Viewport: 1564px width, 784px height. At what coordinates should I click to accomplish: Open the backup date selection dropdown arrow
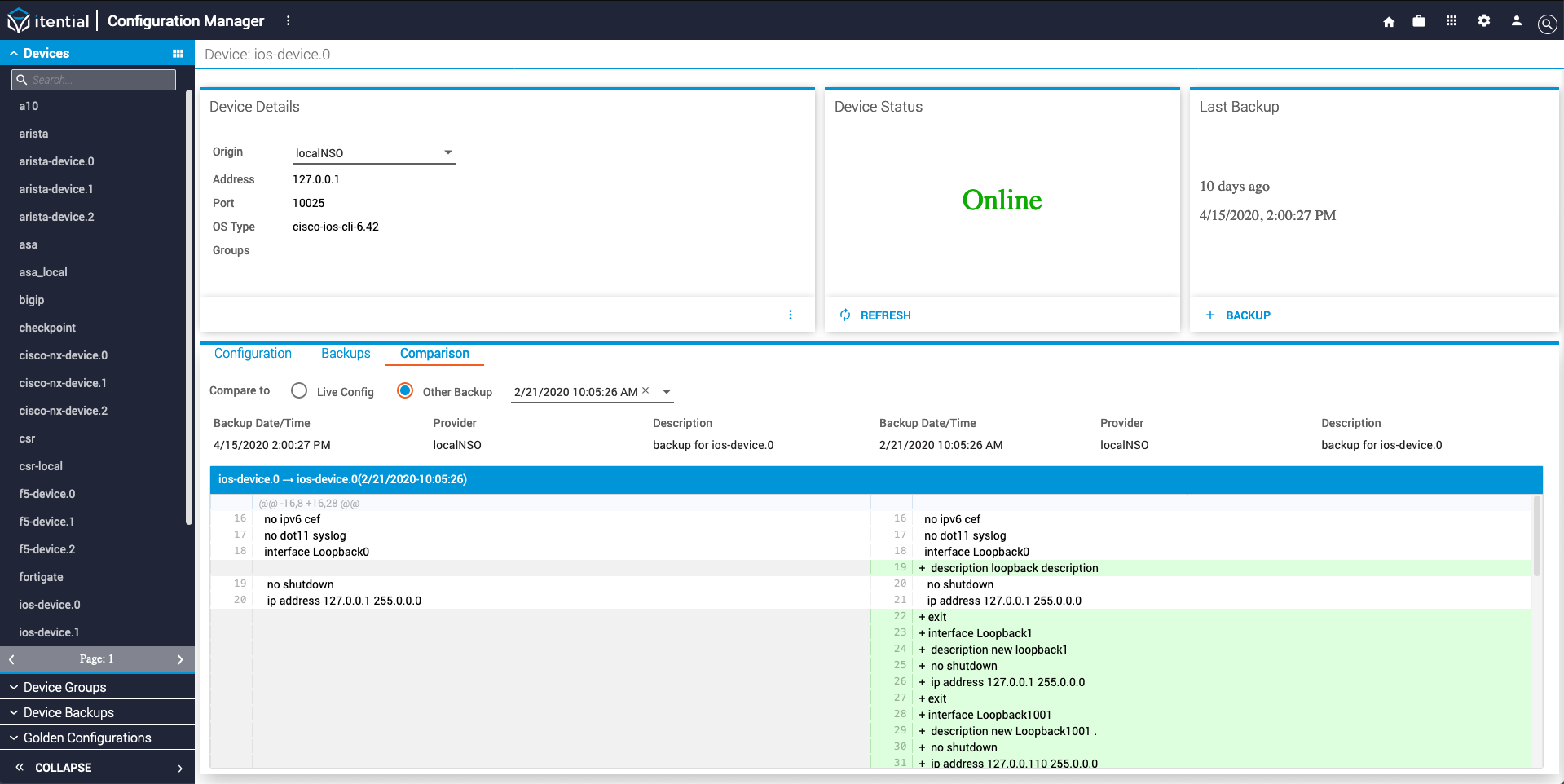pyautogui.click(x=667, y=392)
